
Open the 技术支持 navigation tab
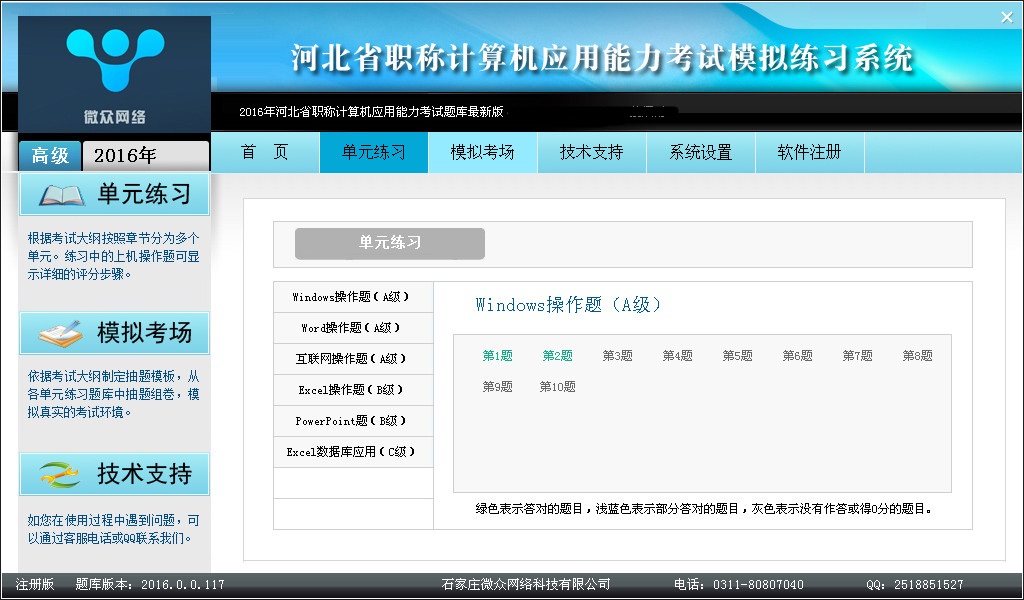click(591, 152)
